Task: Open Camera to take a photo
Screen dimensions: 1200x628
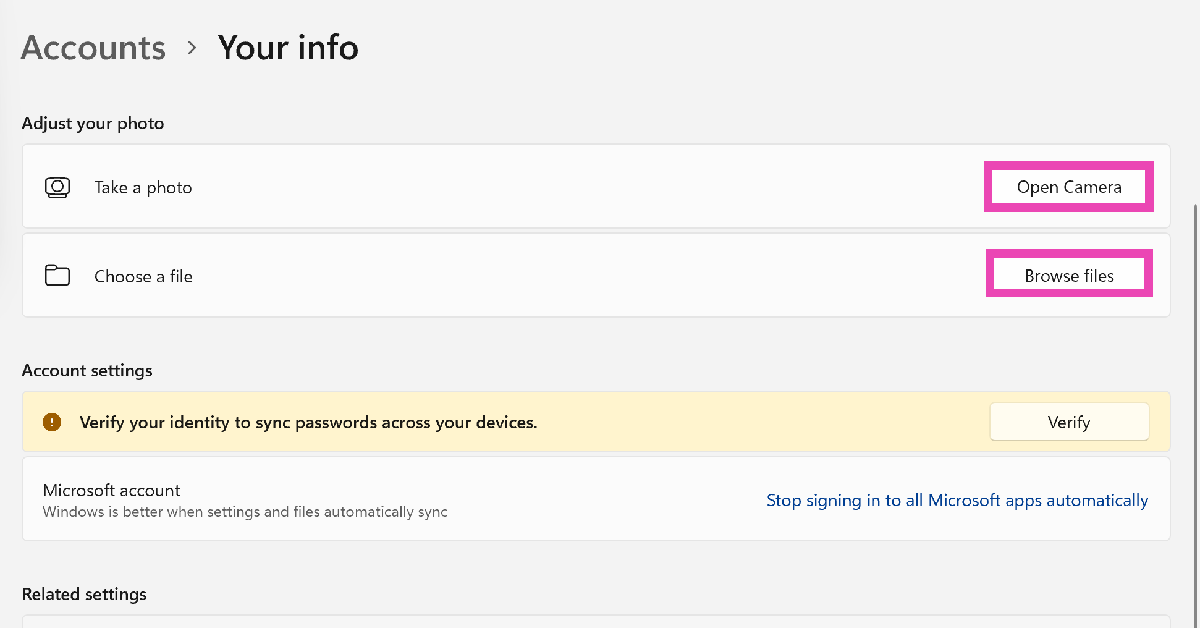Action: pyautogui.click(x=1069, y=187)
